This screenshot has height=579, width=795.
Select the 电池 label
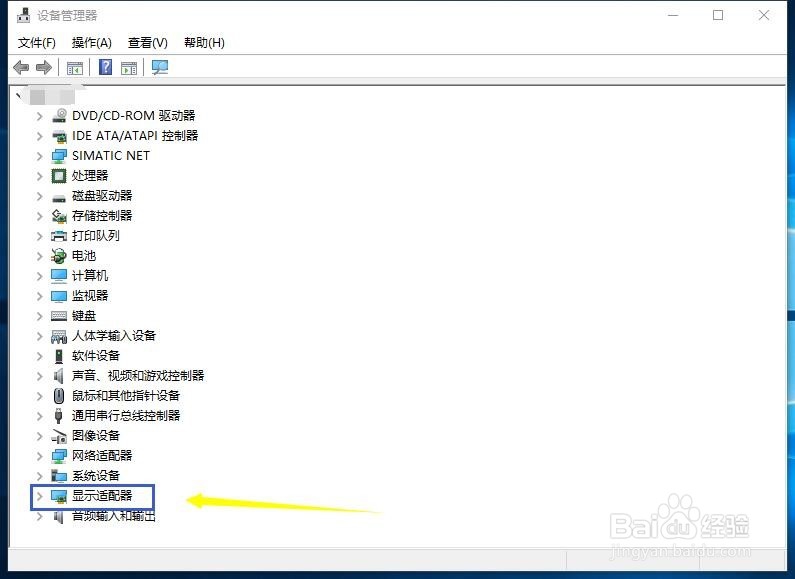point(84,256)
